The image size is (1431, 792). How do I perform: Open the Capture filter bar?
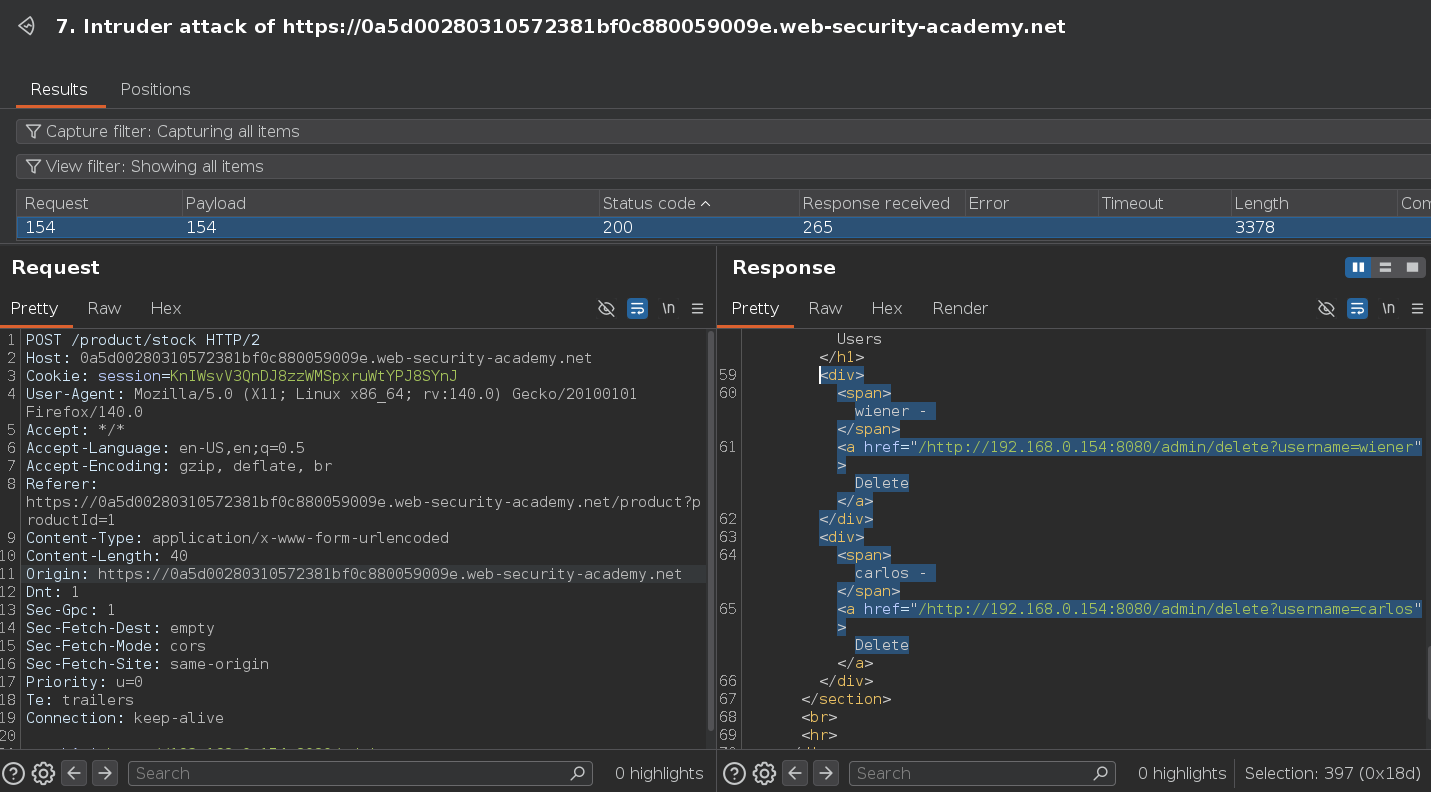coord(723,131)
